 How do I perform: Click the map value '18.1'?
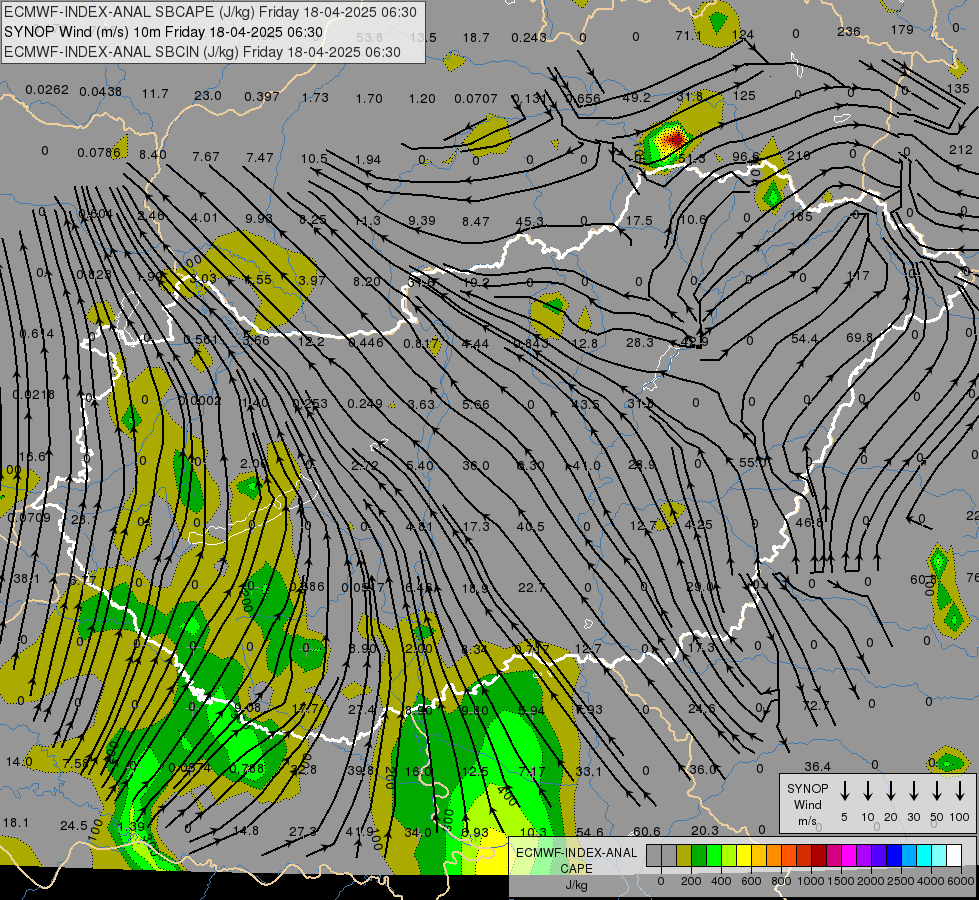click(16, 823)
